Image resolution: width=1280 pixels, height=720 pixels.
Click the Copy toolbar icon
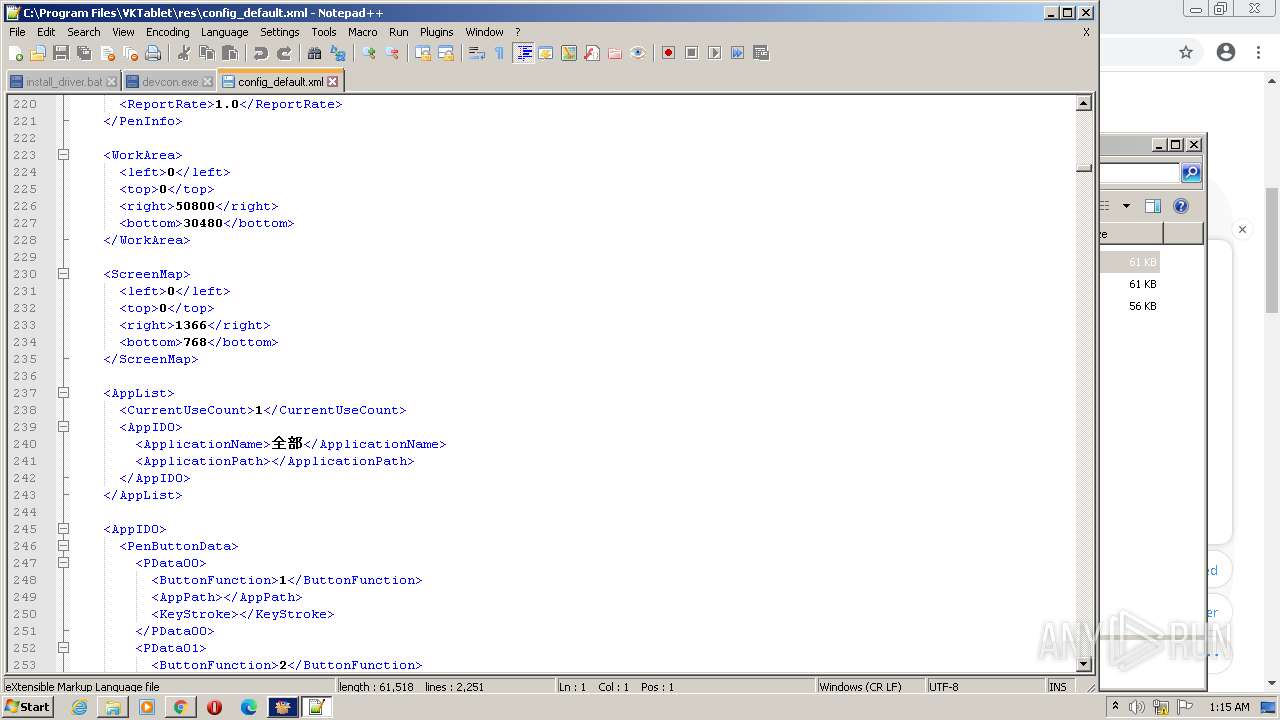207,53
